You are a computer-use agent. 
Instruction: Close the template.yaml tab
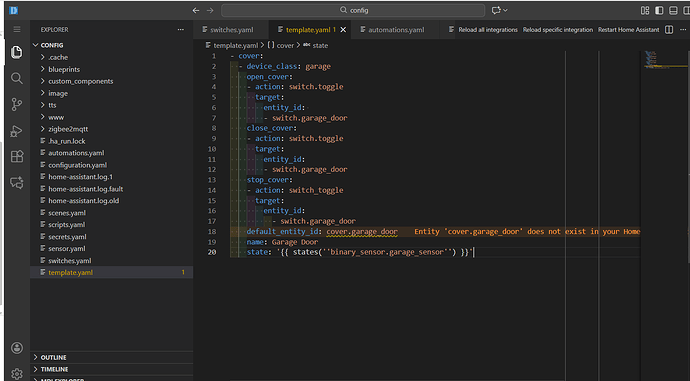(x=343, y=29)
